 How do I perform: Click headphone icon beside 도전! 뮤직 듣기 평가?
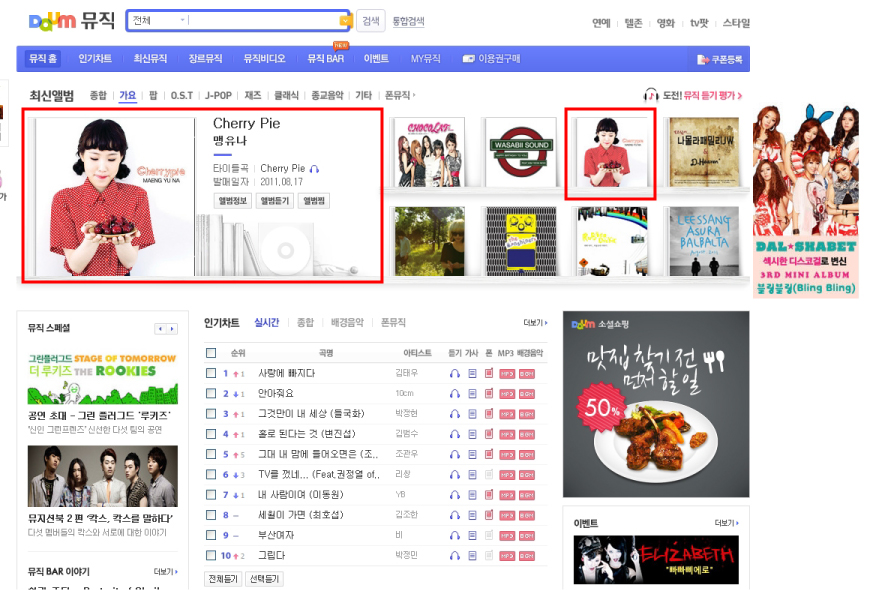click(x=650, y=95)
